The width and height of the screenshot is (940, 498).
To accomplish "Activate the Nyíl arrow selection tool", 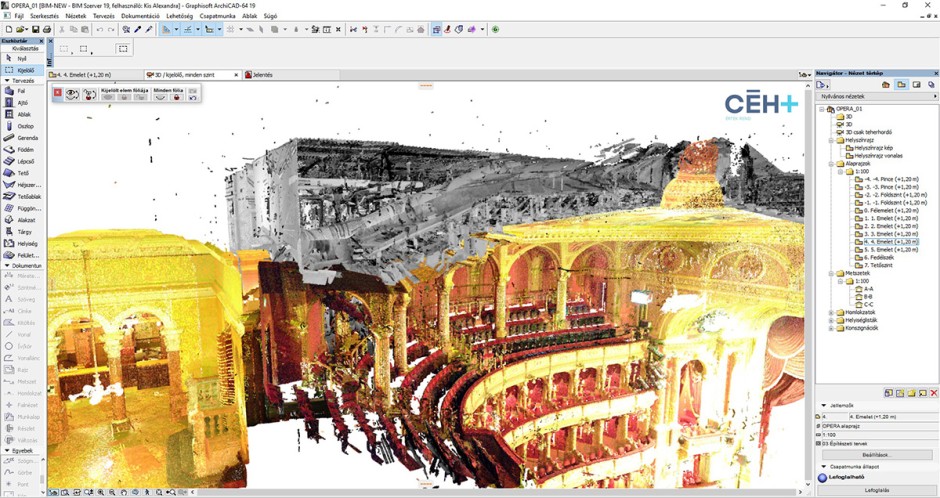I will point(20,59).
